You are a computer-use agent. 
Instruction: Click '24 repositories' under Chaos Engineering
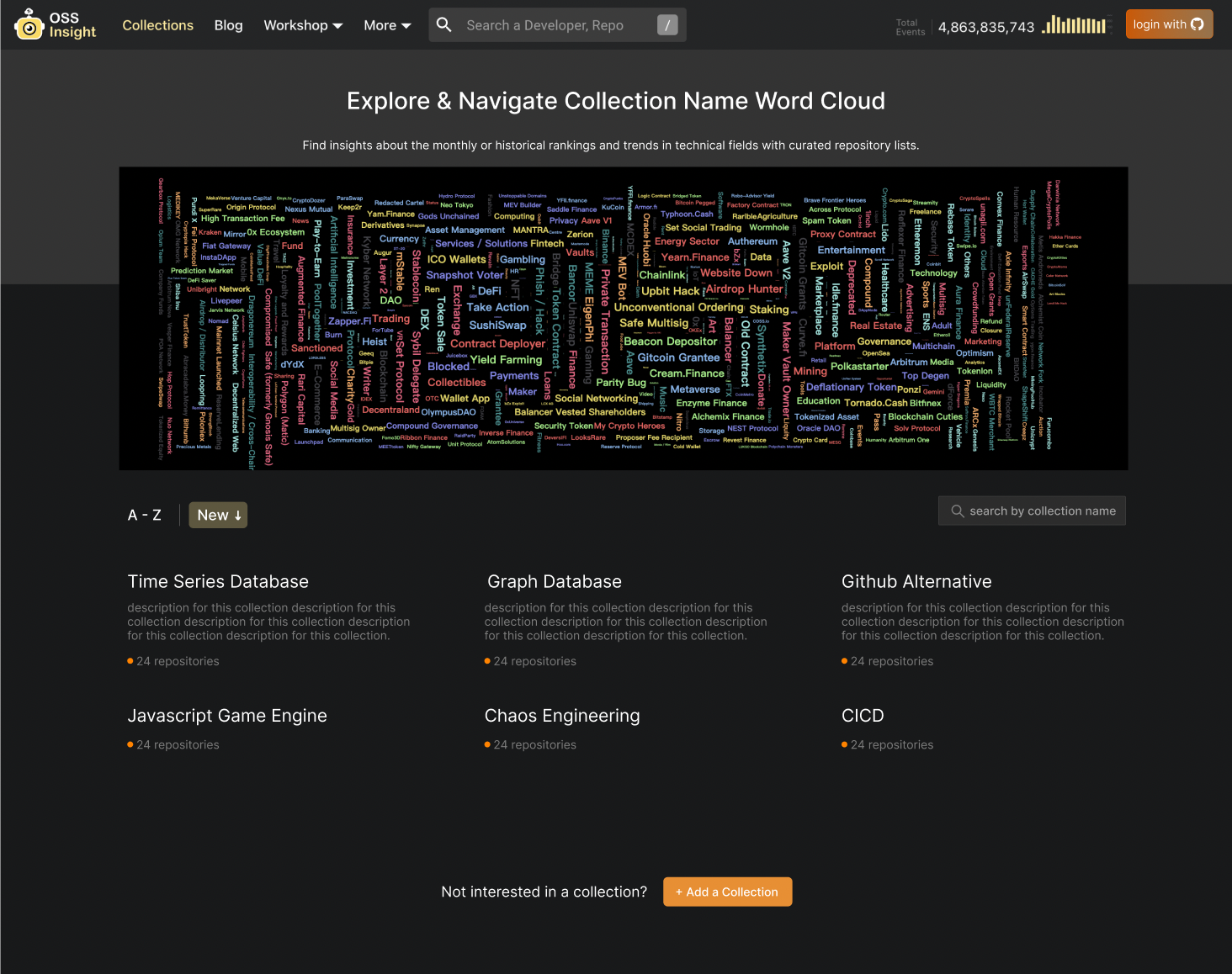click(x=534, y=744)
